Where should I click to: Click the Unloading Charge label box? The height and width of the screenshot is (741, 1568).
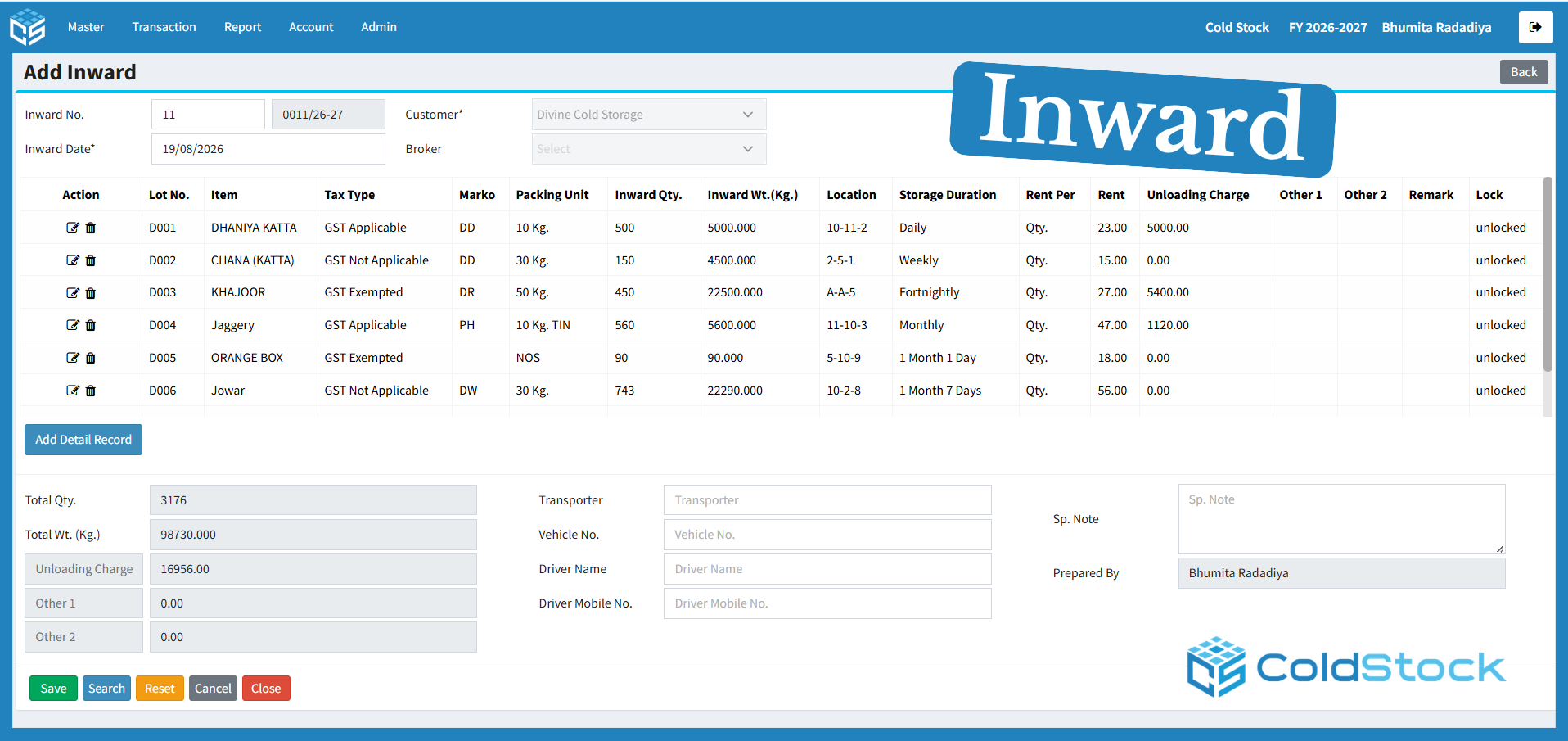pos(83,569)
